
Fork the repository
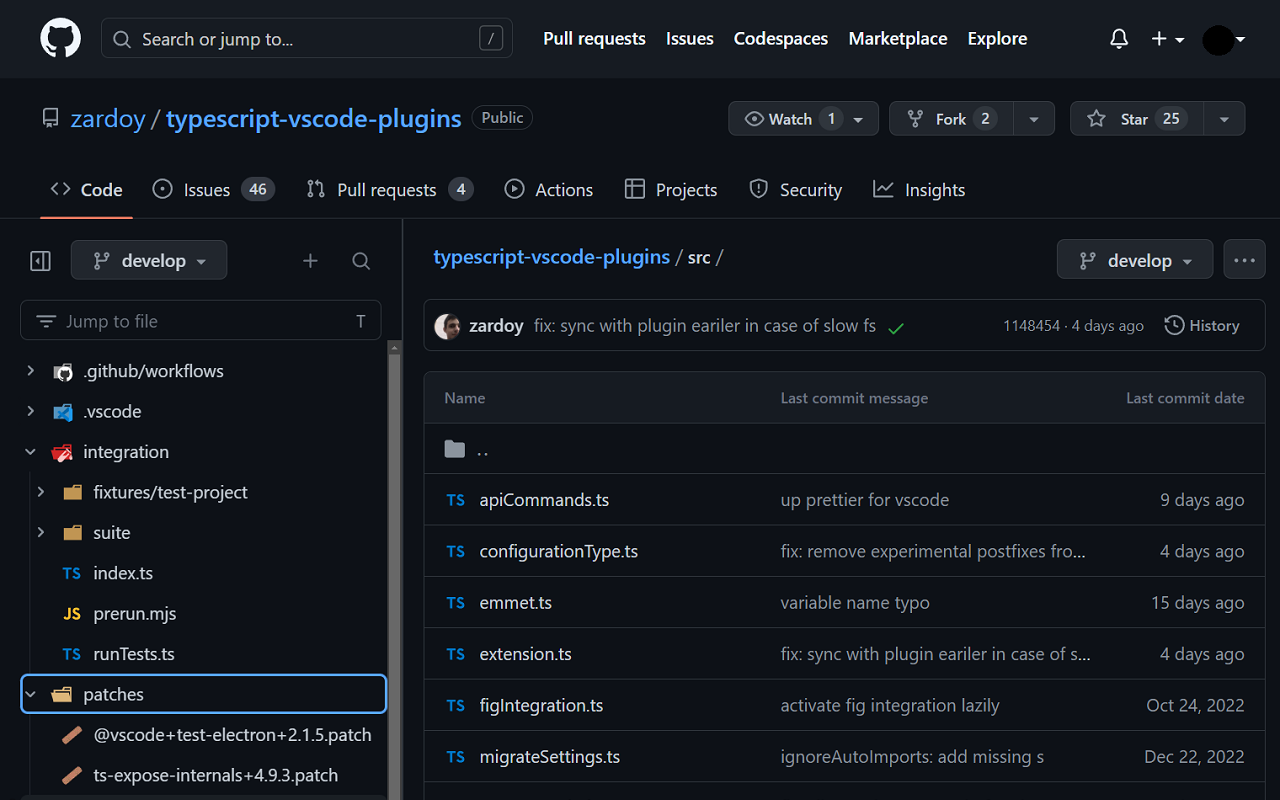coord(951,118)
